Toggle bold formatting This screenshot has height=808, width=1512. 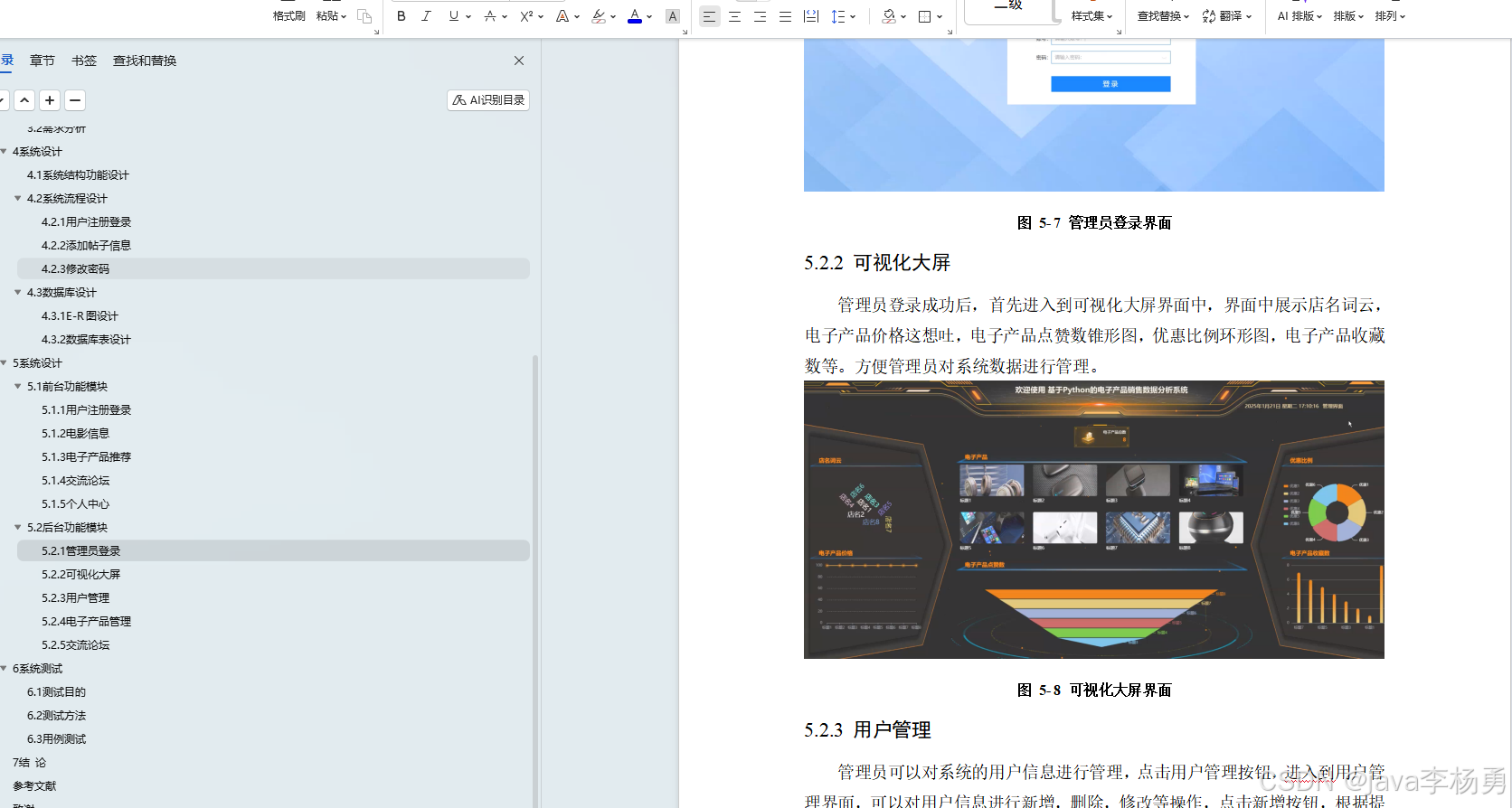click(402, 16)
